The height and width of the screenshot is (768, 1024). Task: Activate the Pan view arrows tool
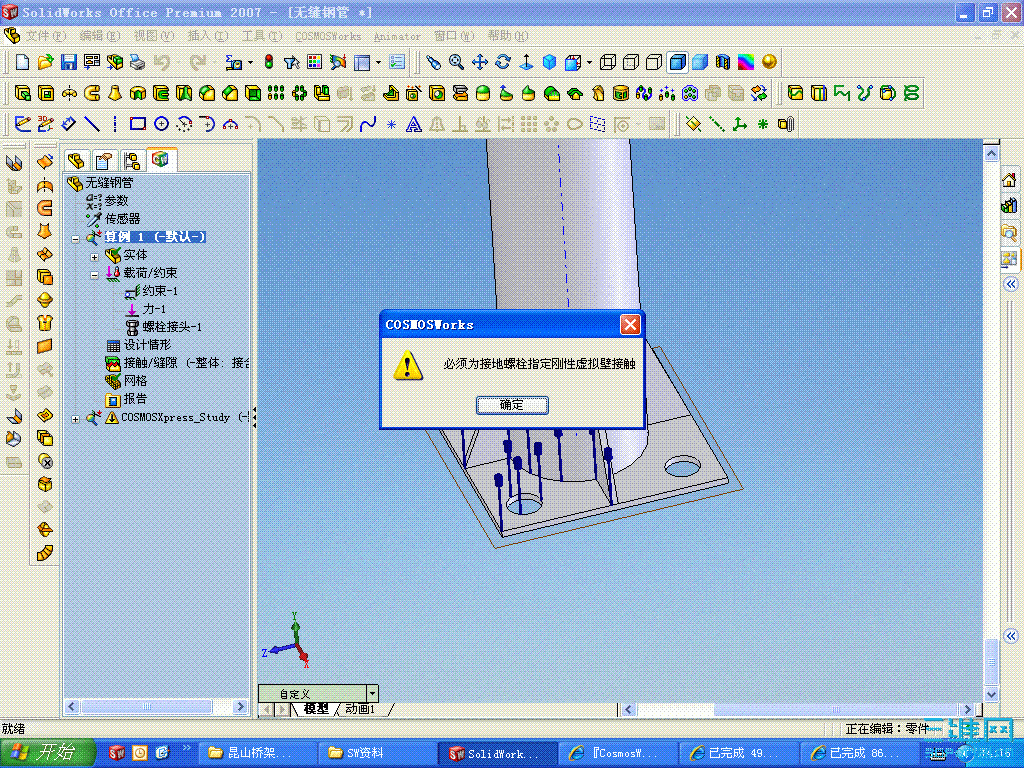(479, 62)
